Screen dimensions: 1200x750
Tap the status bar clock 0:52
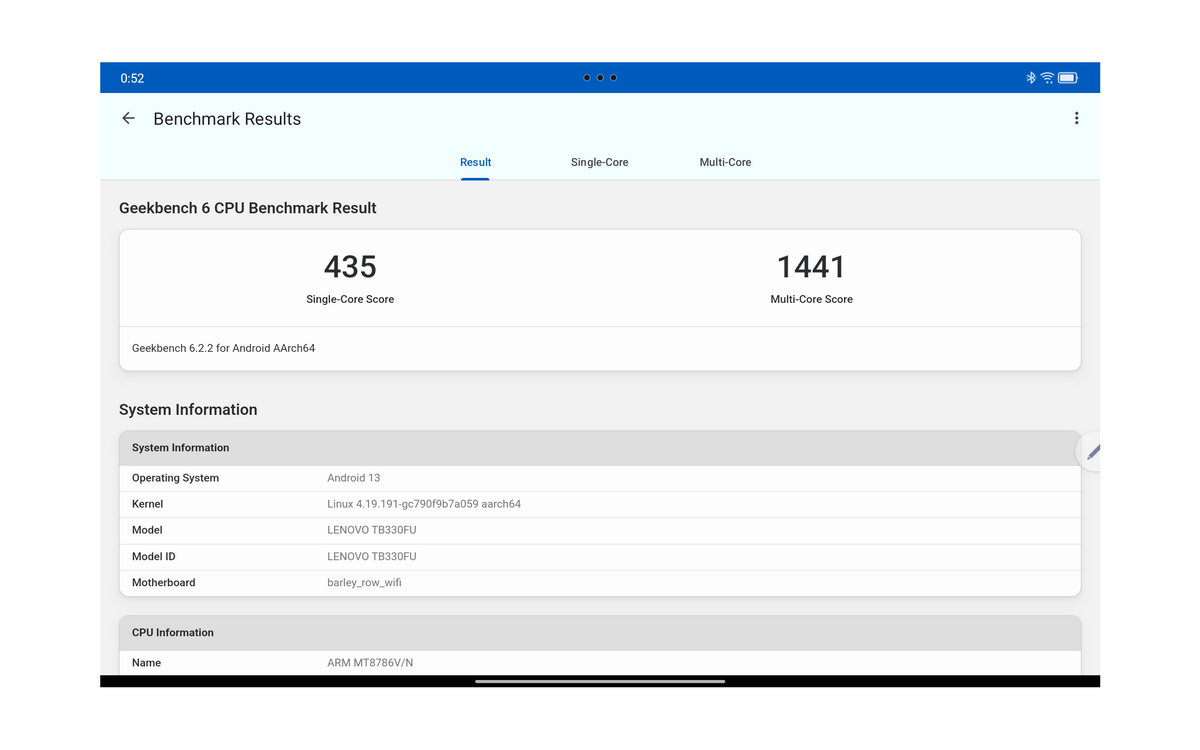click(132, 78)
